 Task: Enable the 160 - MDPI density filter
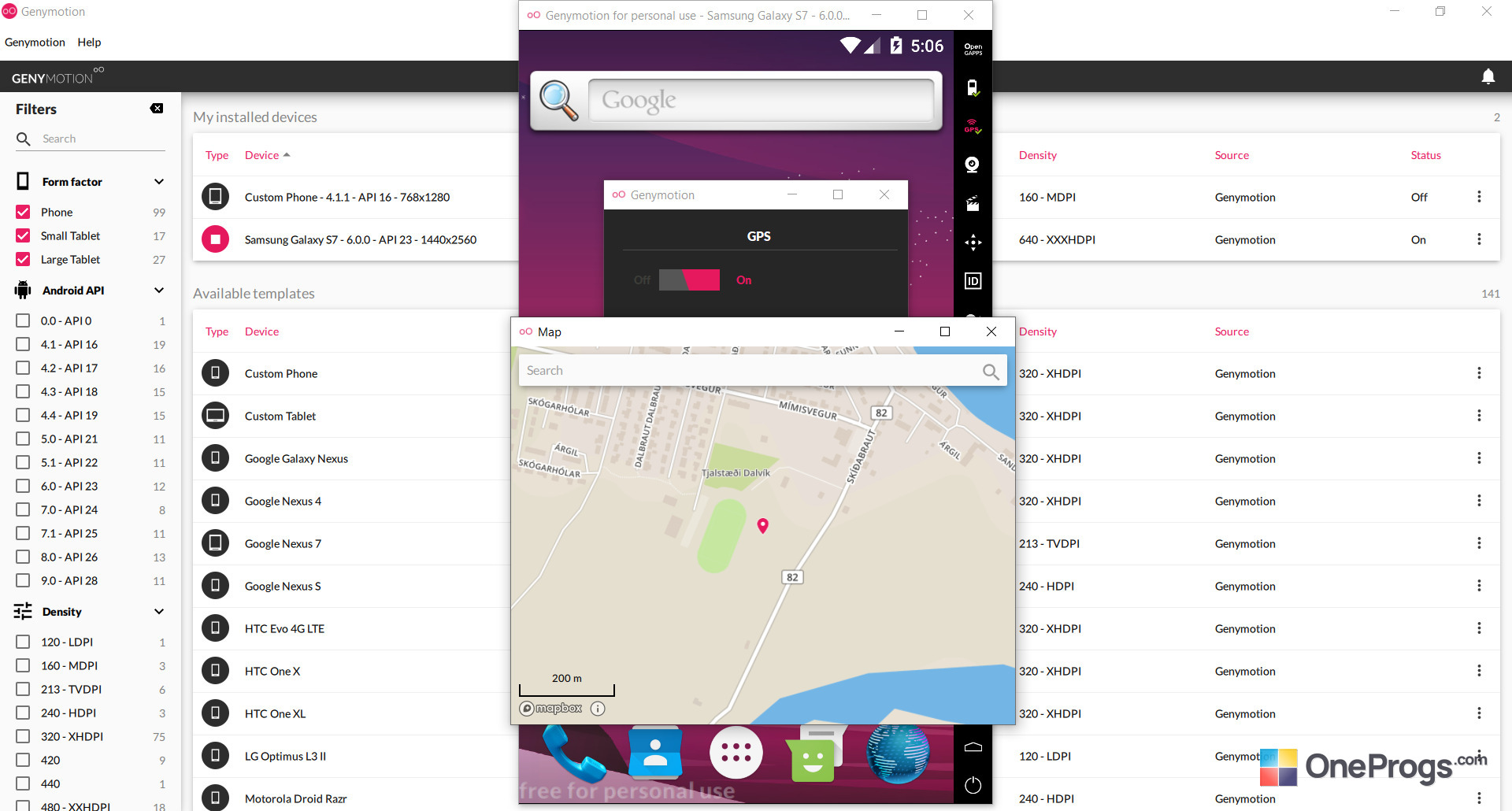click(x=23, y=665)
